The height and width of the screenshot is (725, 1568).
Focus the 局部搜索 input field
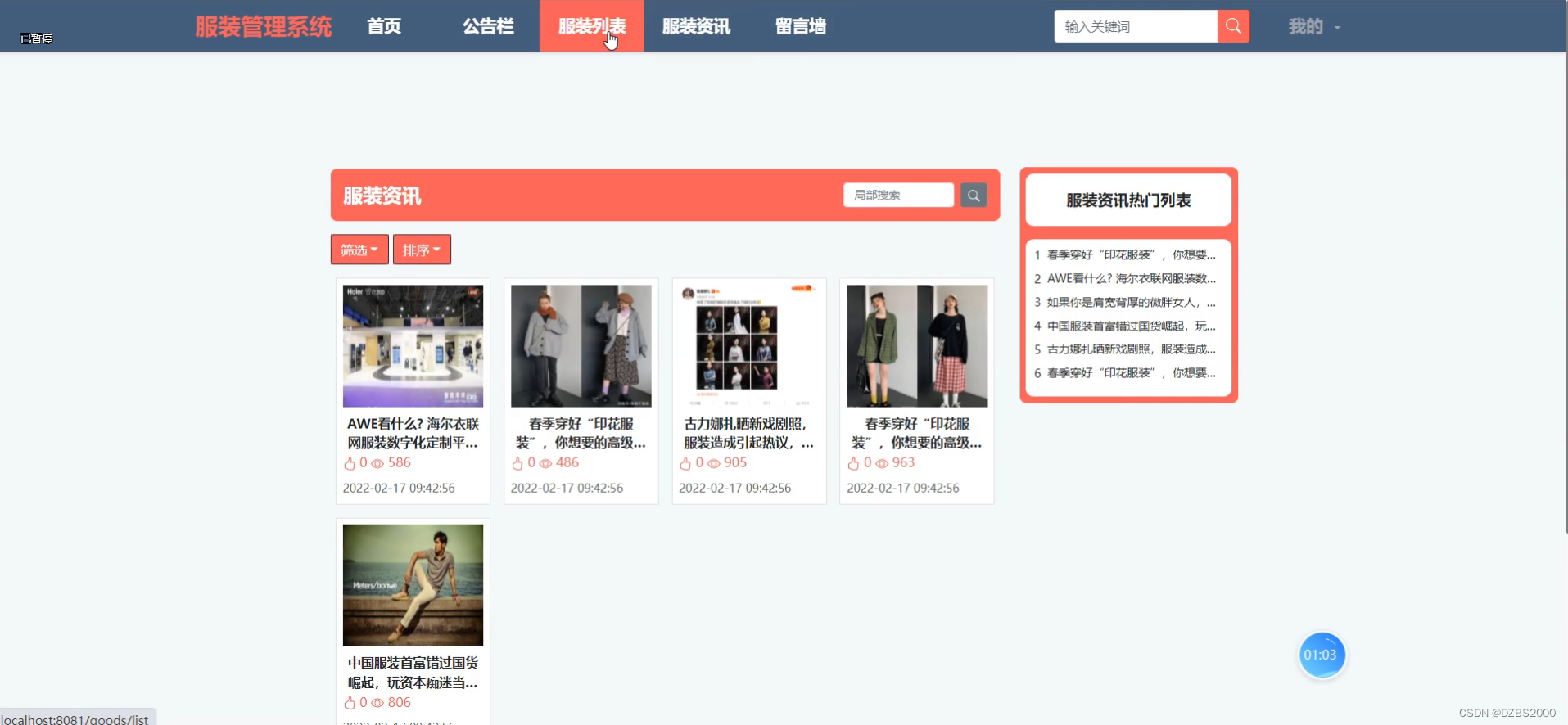pyautogui.click(x=898, y=195)
